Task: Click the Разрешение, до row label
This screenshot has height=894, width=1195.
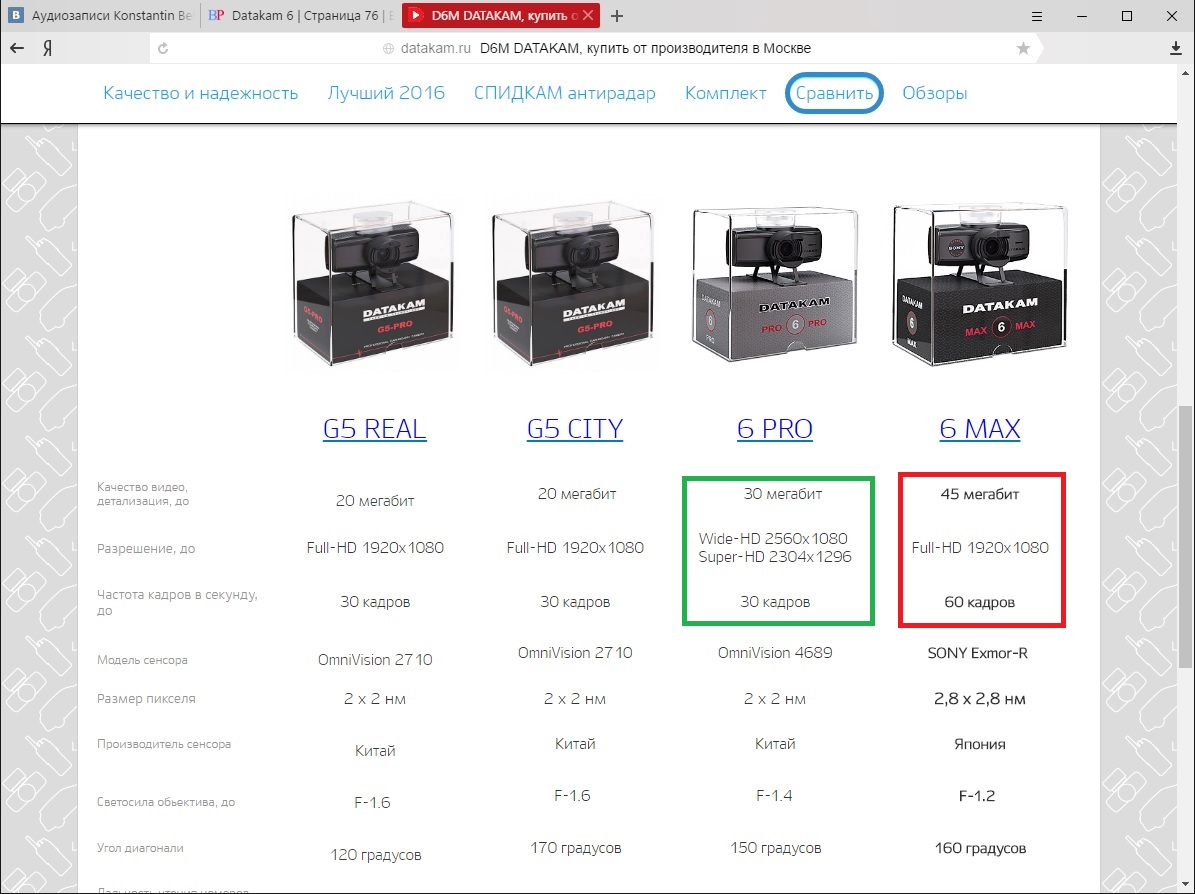Action: [146, 549]
